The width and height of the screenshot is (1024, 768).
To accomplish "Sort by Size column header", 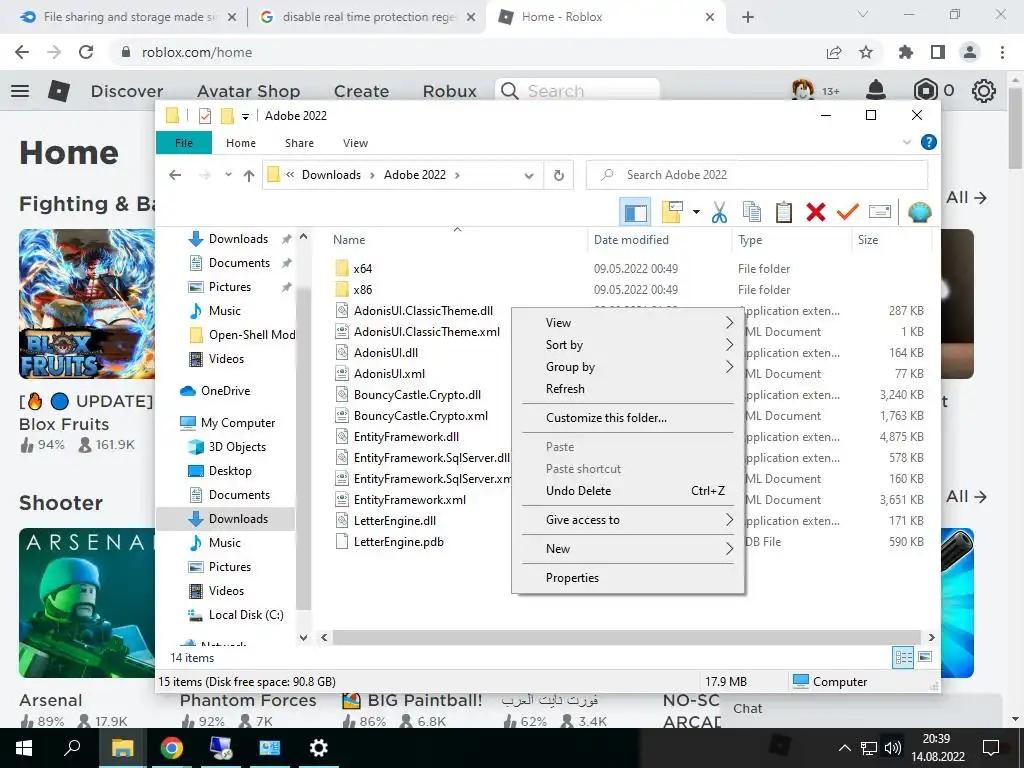I will point(892,240).
